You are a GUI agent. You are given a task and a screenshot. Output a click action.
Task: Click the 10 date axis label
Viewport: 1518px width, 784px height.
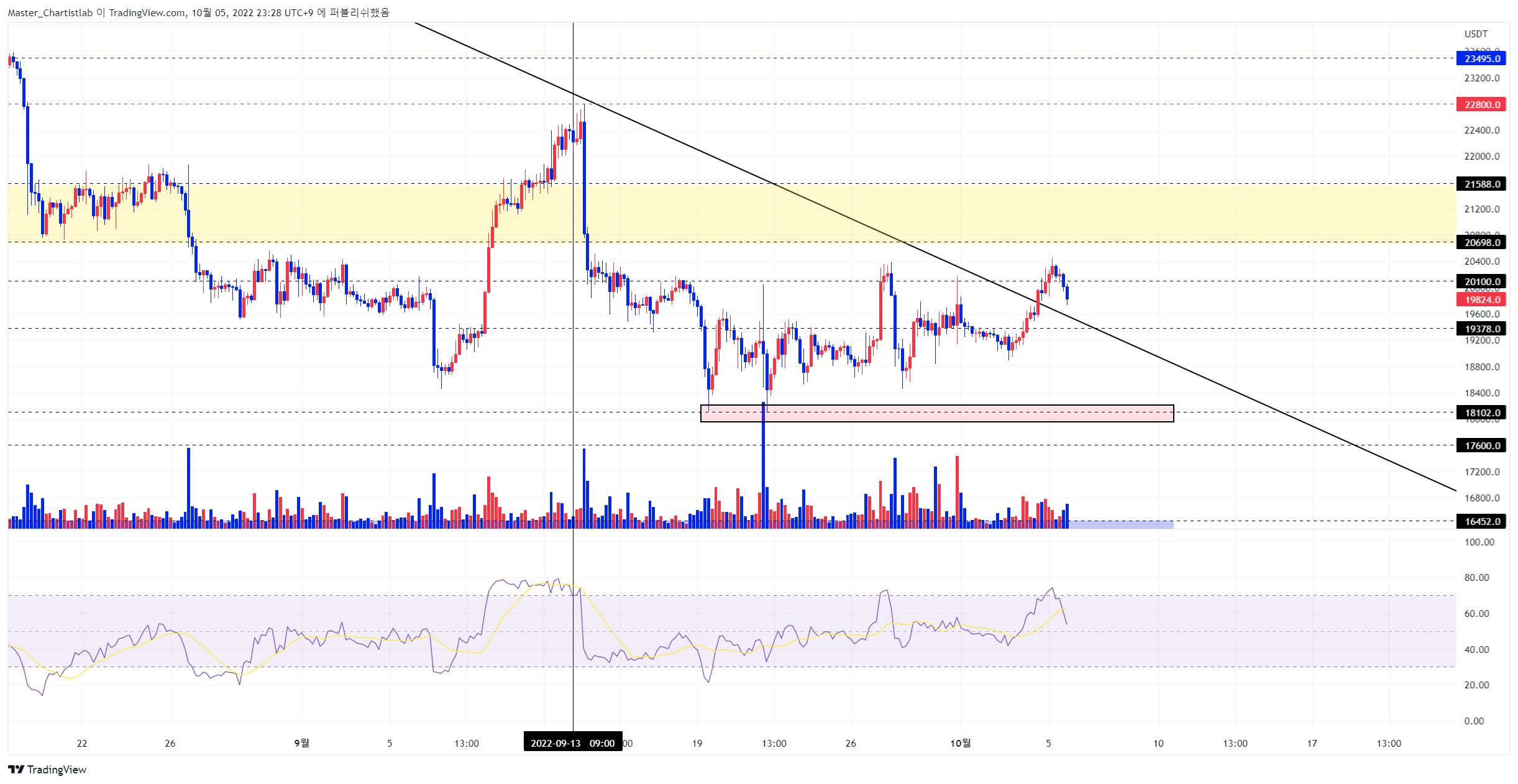tap(1158, 743)
